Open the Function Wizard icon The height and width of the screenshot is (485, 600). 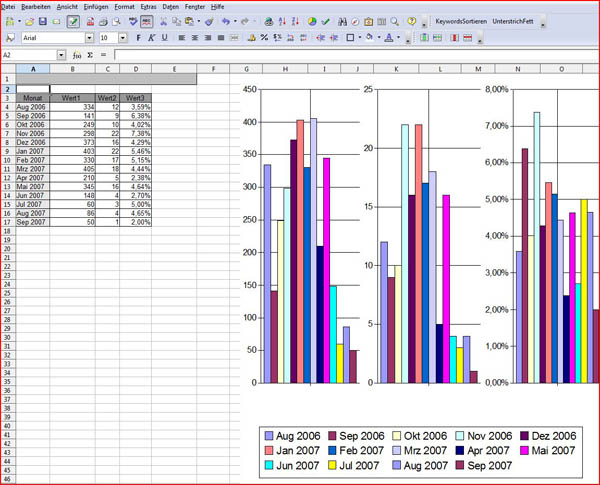coord(77,55)
